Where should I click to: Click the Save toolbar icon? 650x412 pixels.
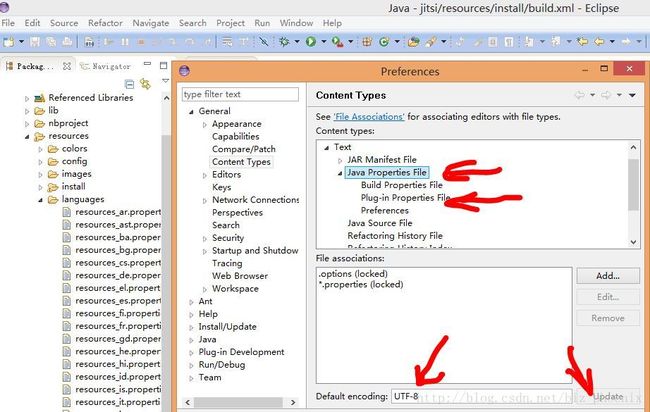pyautogui.click(x=35, y=41)
